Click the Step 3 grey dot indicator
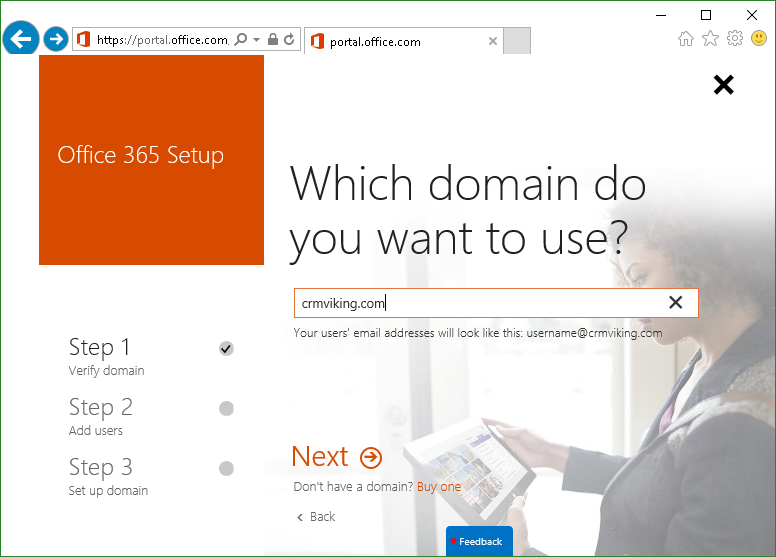 tap(226, 468)
